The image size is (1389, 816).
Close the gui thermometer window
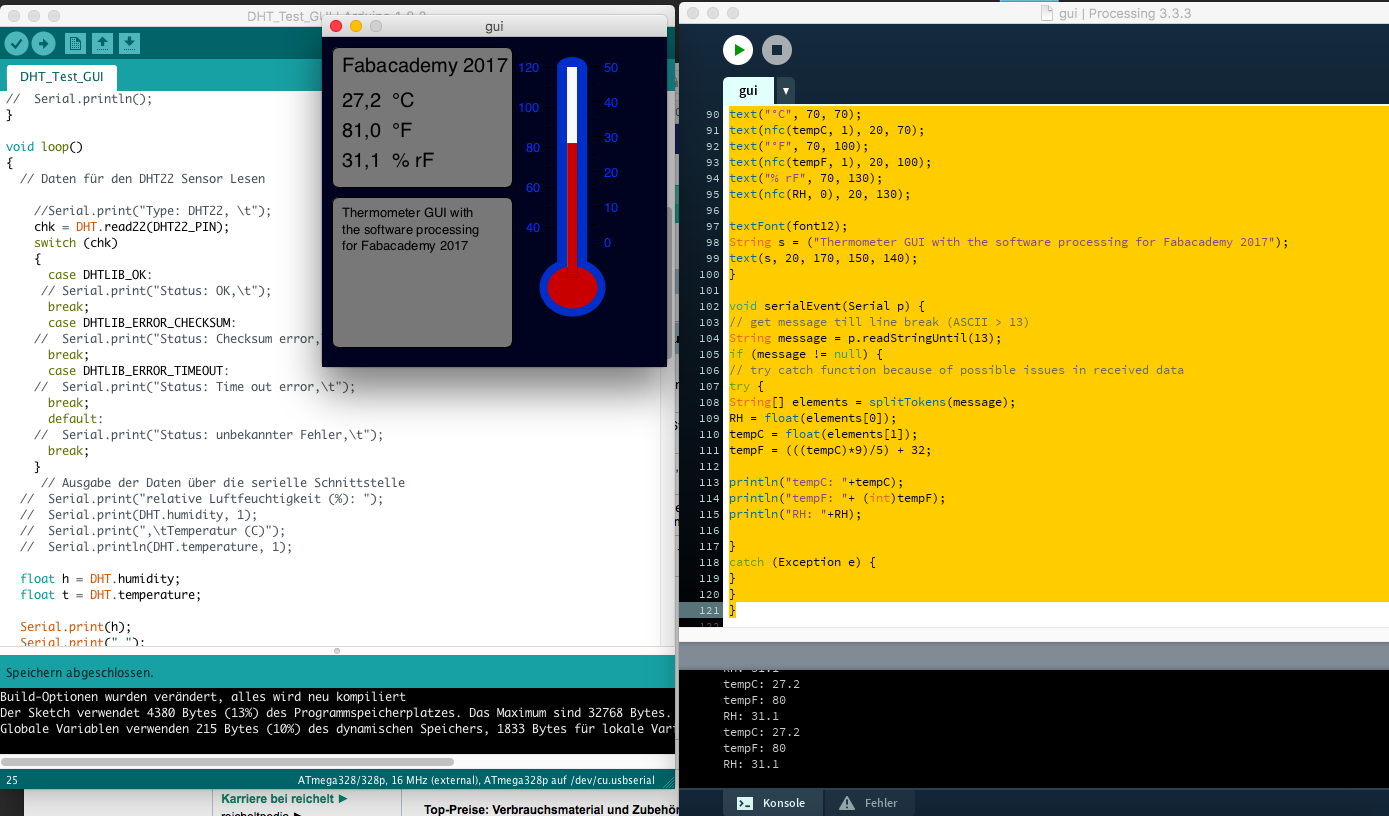(x=336, y=26)
